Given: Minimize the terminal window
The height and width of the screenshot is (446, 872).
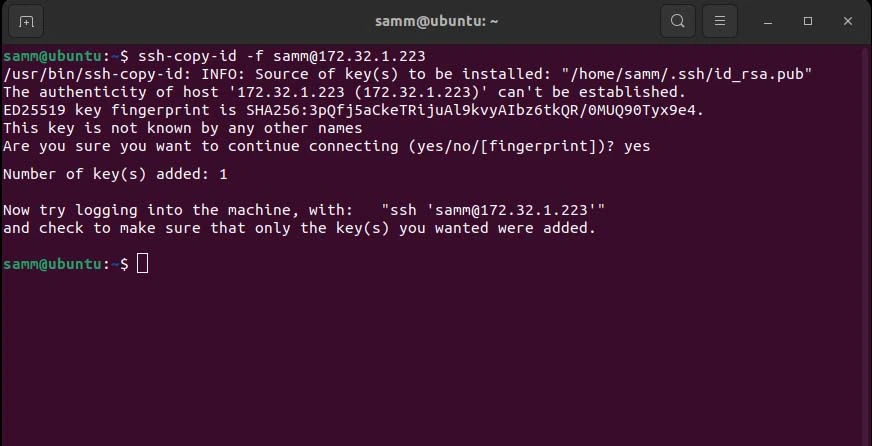Looking at the screenshot, I should (x=768, y=22).
